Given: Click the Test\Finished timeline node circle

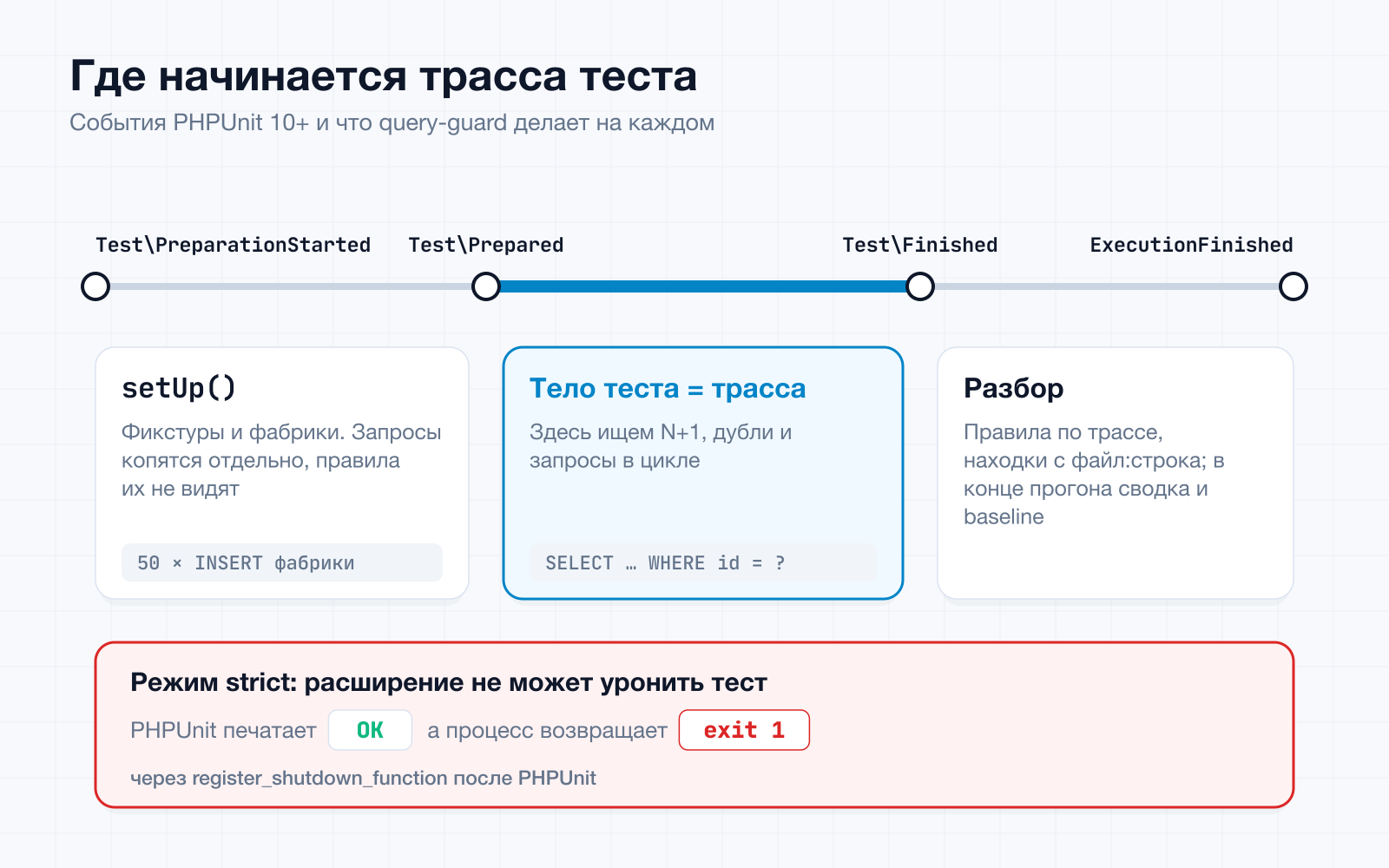Looking at the screenshot, I should [x=920, y=286].
